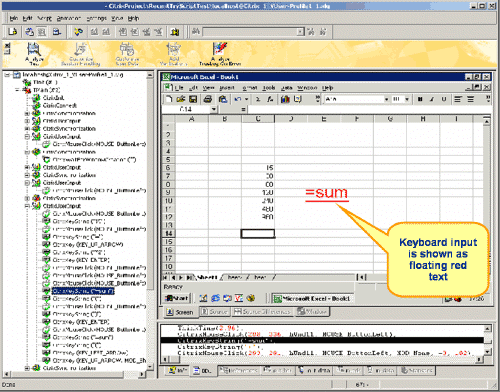Screen dimensions: 500x392
Task: Toggle the Underline button in Excel toolbar
Action: click(x=444, y=99)
